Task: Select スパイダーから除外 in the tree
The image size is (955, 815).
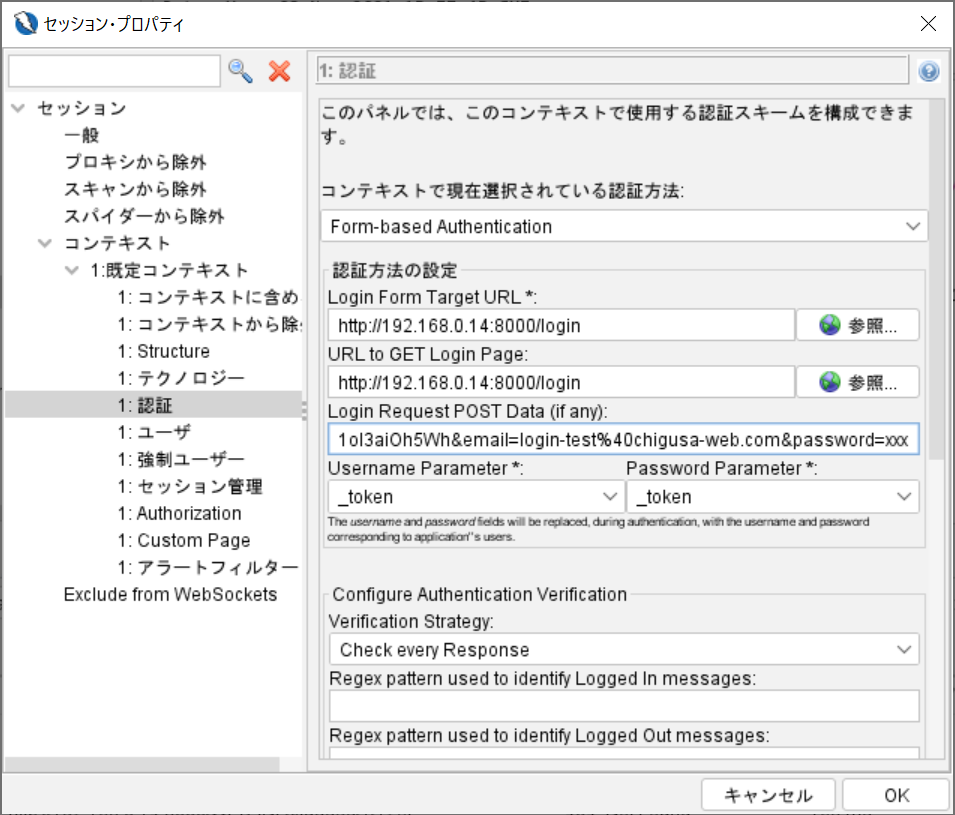Action: [x=144, y=216]
